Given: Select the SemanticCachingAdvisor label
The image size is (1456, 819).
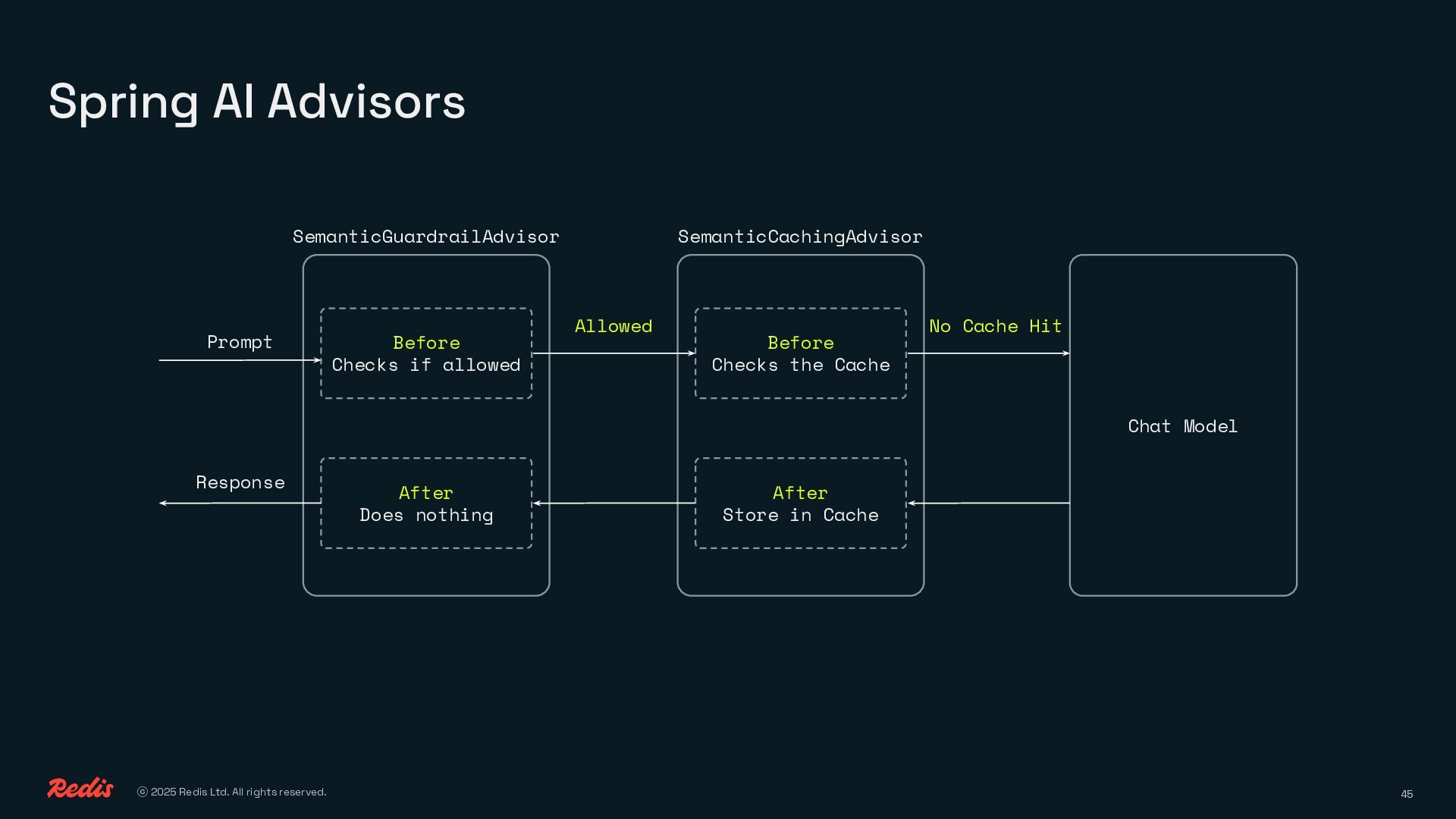Looking at the screenshot, I should tap(800, 237).
